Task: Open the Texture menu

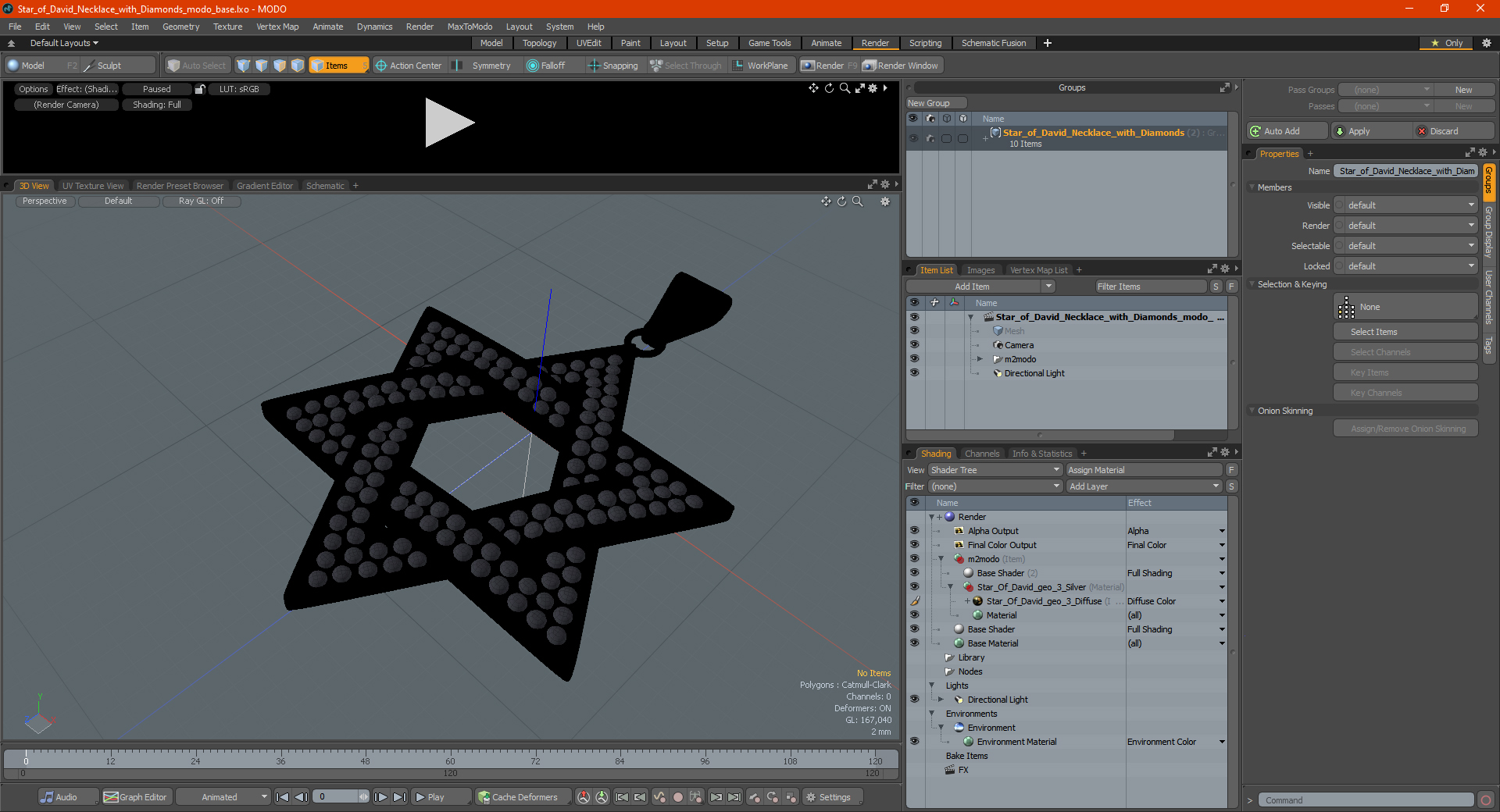Action: tap(227, 27)
